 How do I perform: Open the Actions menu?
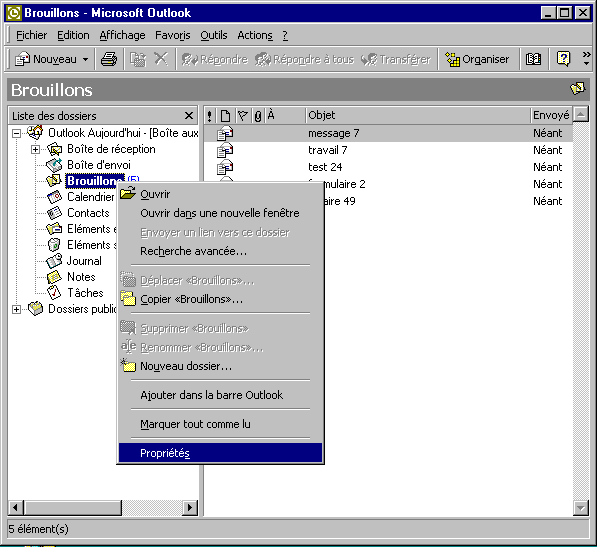point(255,35)
